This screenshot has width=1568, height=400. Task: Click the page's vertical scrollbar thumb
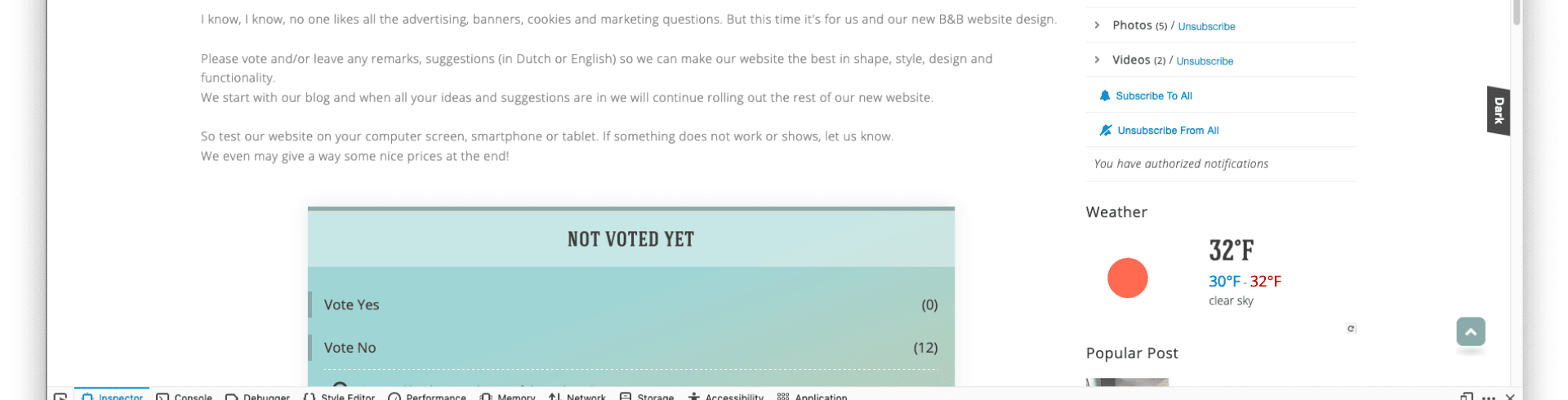coord(1517,11)
